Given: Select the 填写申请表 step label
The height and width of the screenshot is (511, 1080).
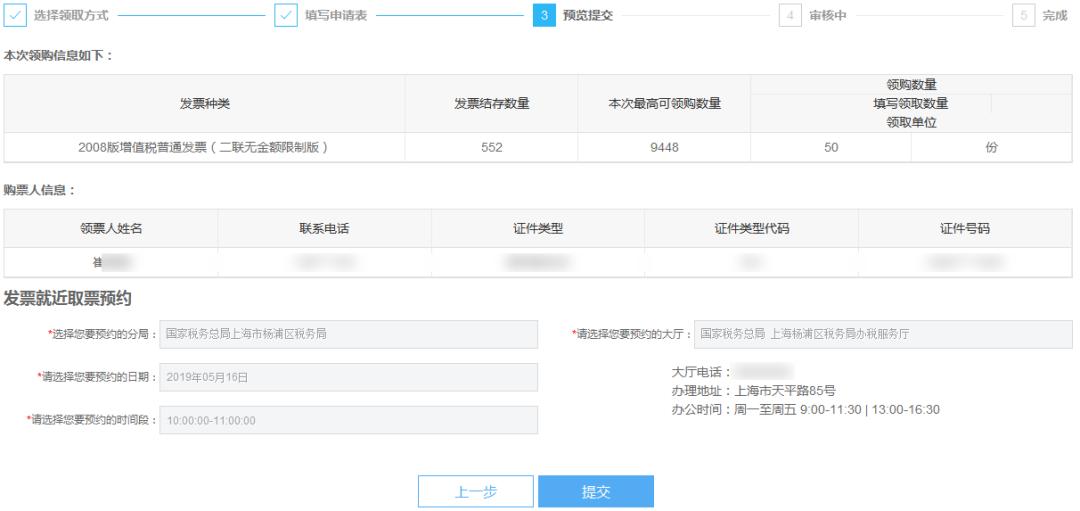Looking at the screenshot, I should point(336,17).
